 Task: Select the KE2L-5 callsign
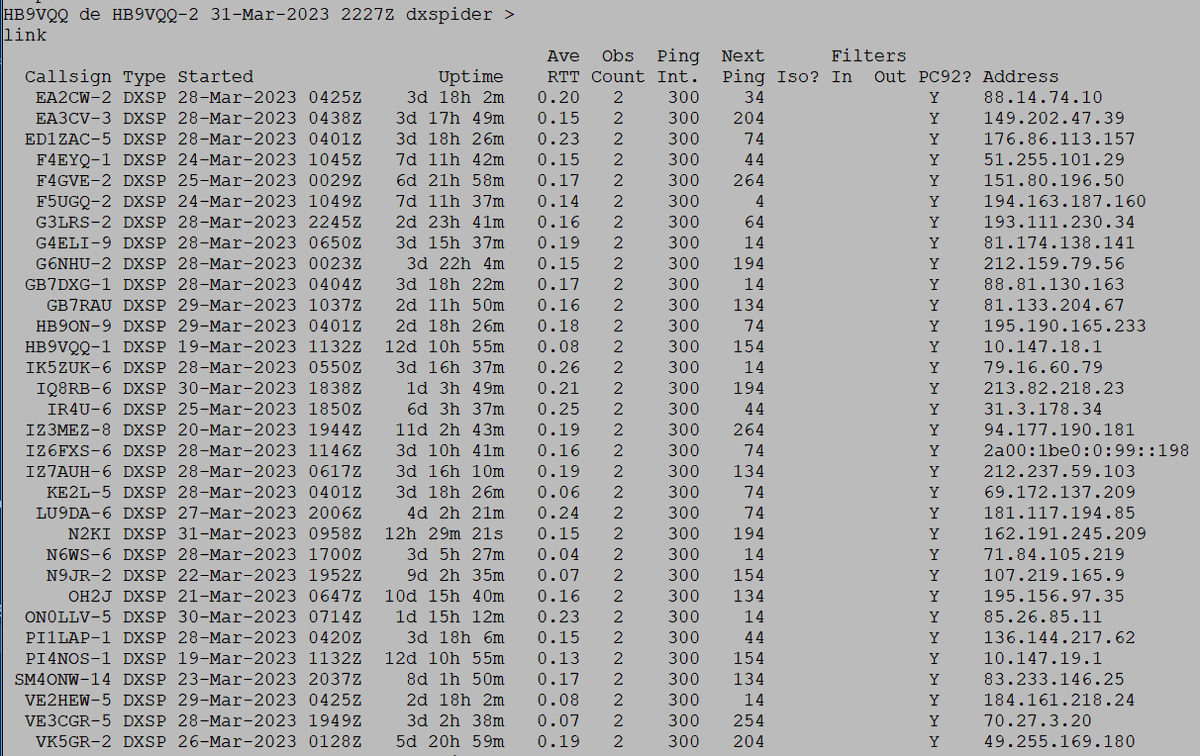click(80, 492)
